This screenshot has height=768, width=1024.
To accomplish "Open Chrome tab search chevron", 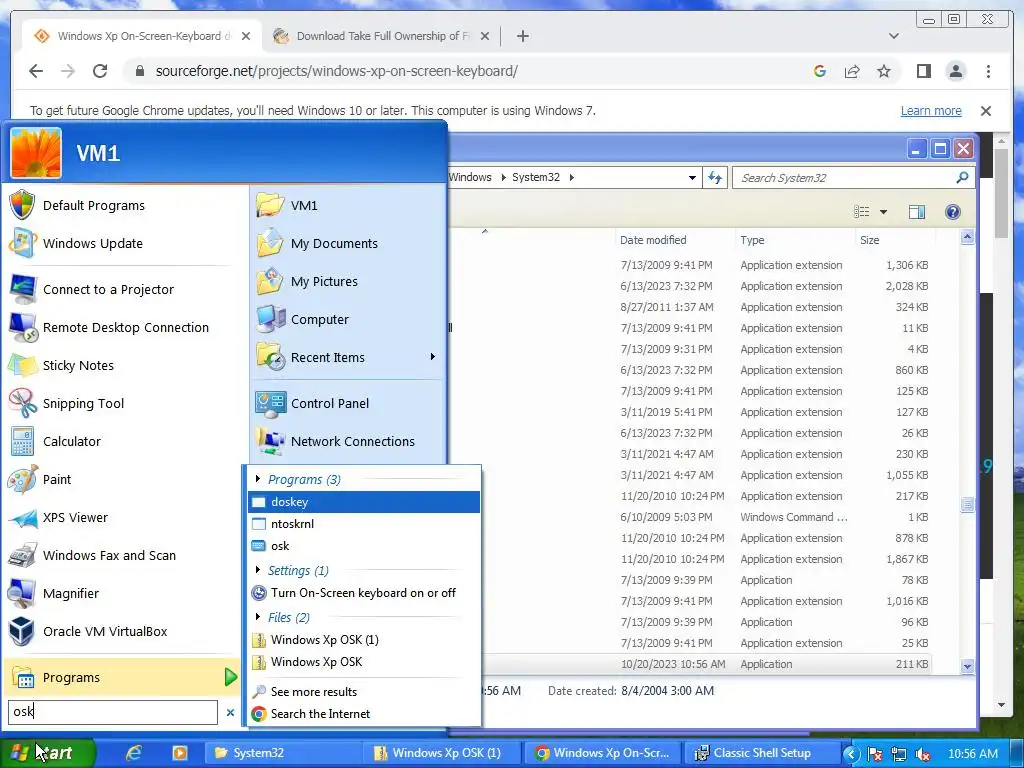I will click(894, 36).
